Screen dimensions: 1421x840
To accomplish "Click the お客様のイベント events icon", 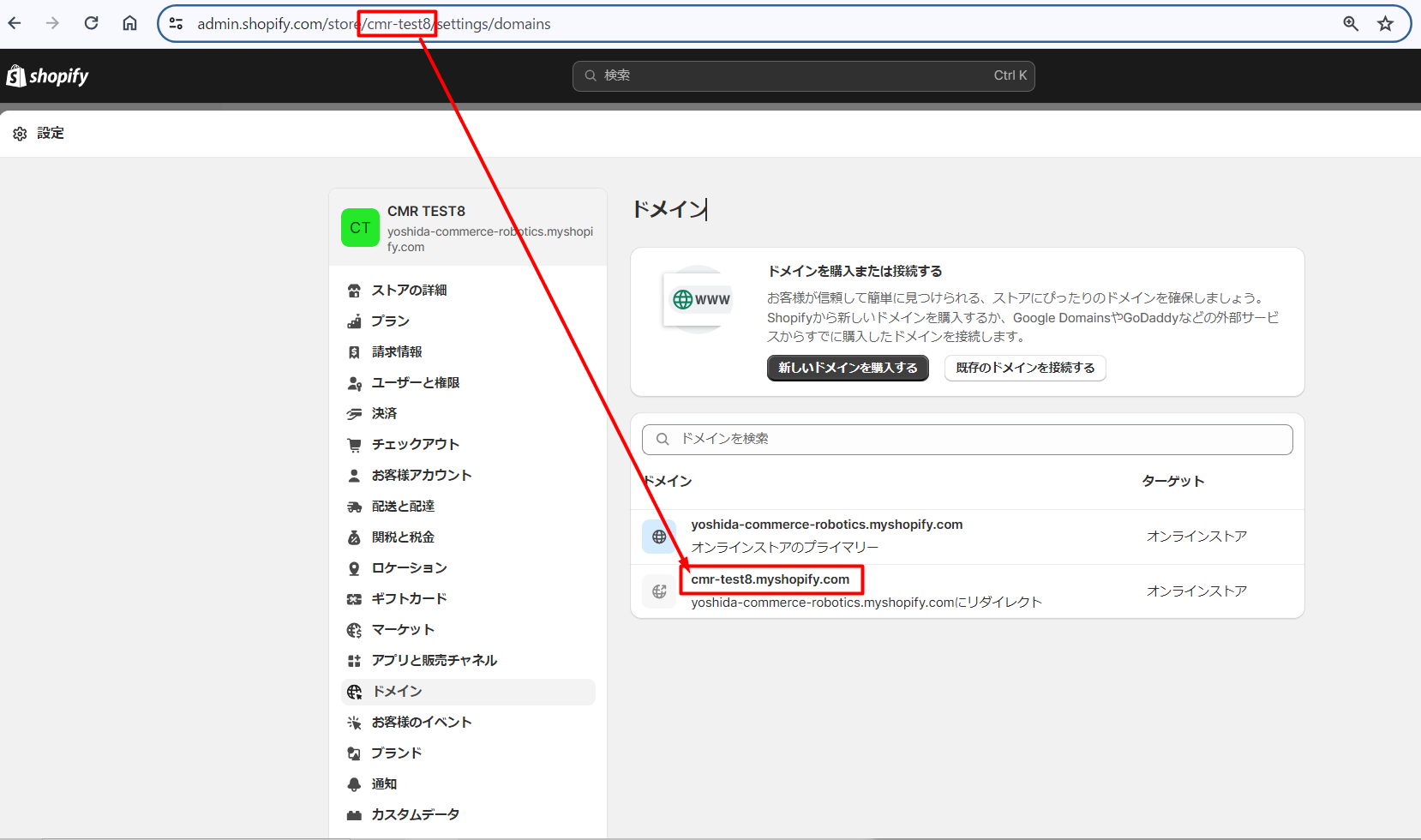I will (x=354, y=723).
